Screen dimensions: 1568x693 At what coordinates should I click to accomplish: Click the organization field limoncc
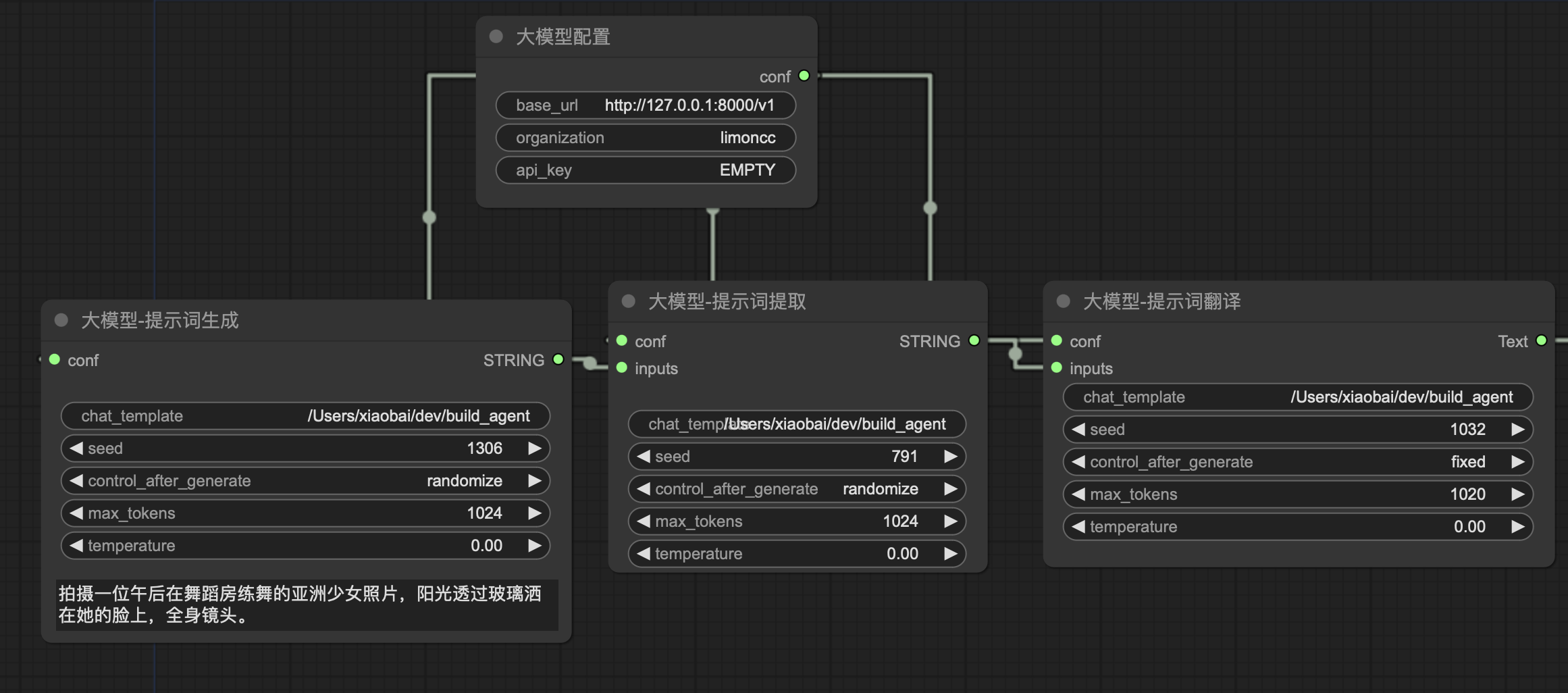(x=646, y=138)
